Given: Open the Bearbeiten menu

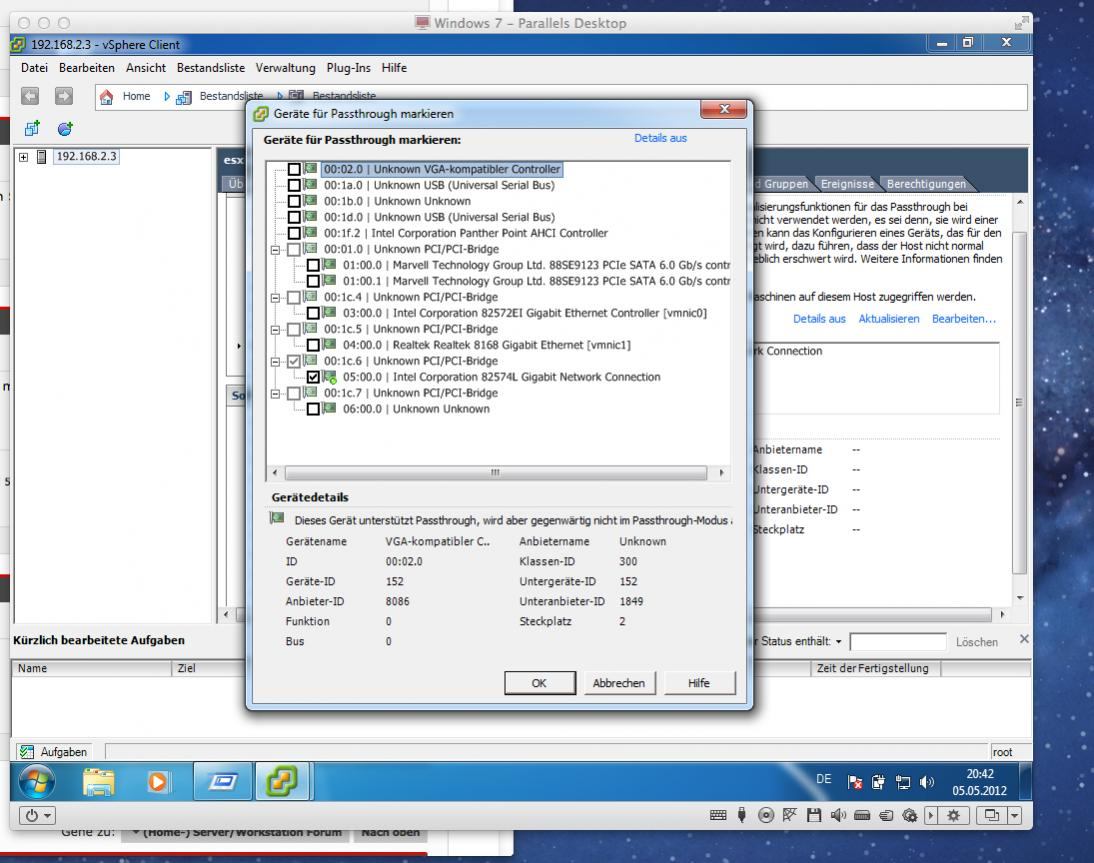Looking at the screenshot, I should pos(87,68).
